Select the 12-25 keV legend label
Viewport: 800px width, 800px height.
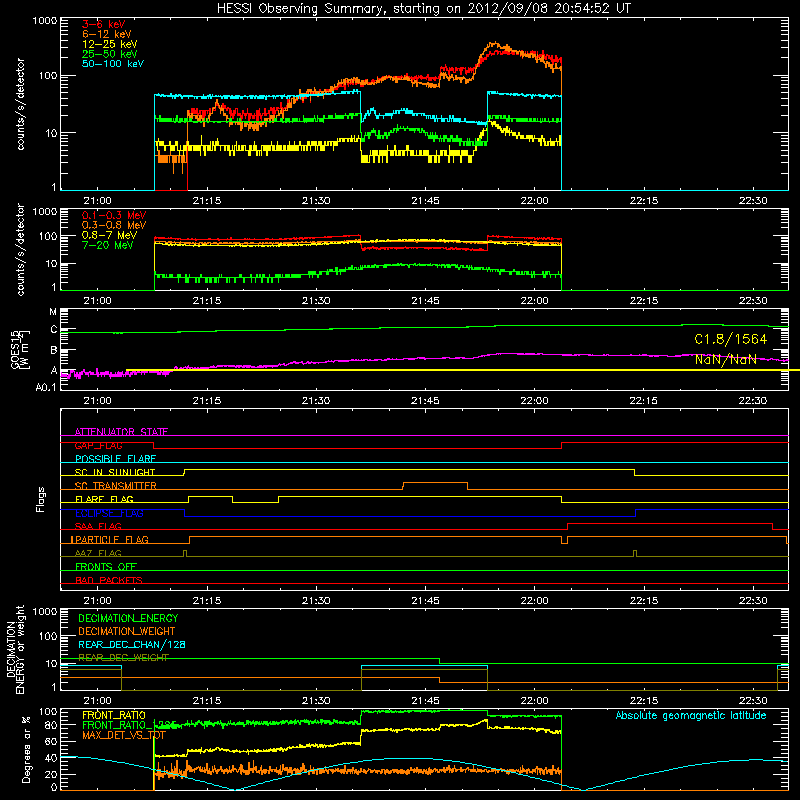pyautogui.click(x=110, y=44)
